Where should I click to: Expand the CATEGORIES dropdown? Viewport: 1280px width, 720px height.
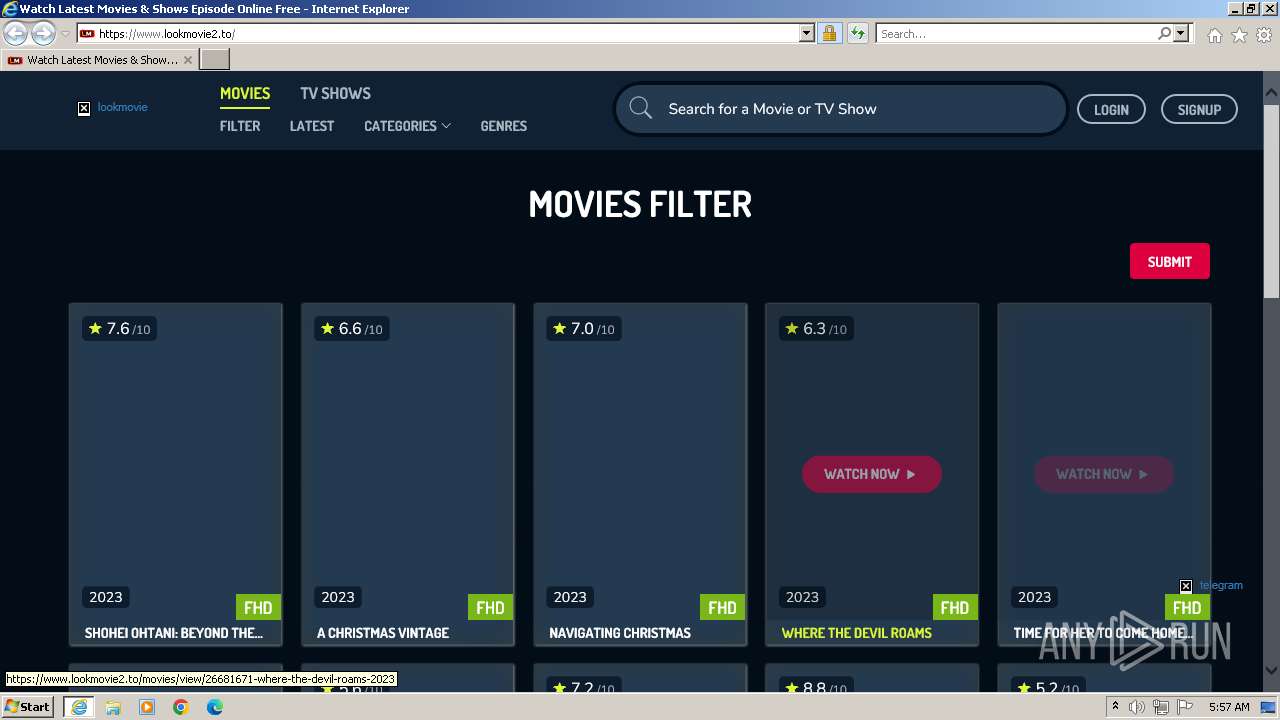(407, 126)
